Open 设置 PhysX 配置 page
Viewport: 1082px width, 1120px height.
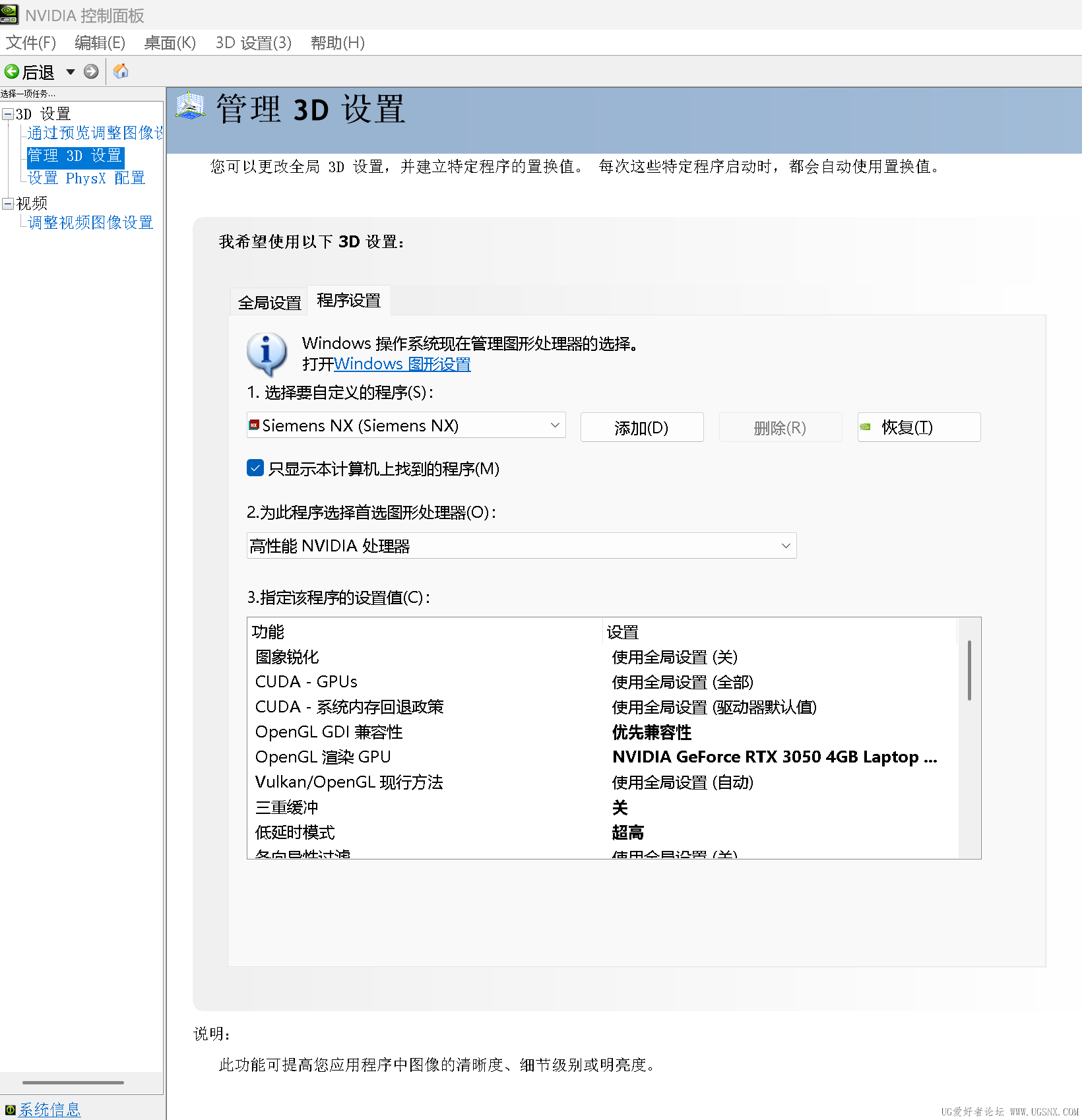click(x=86, y=178)
